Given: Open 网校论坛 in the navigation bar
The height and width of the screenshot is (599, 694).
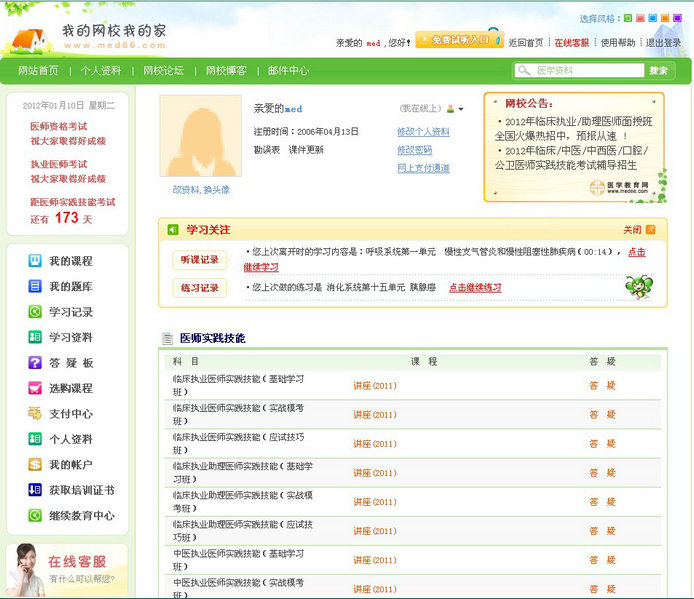Looking at the screenshot, I should point(163,71).
